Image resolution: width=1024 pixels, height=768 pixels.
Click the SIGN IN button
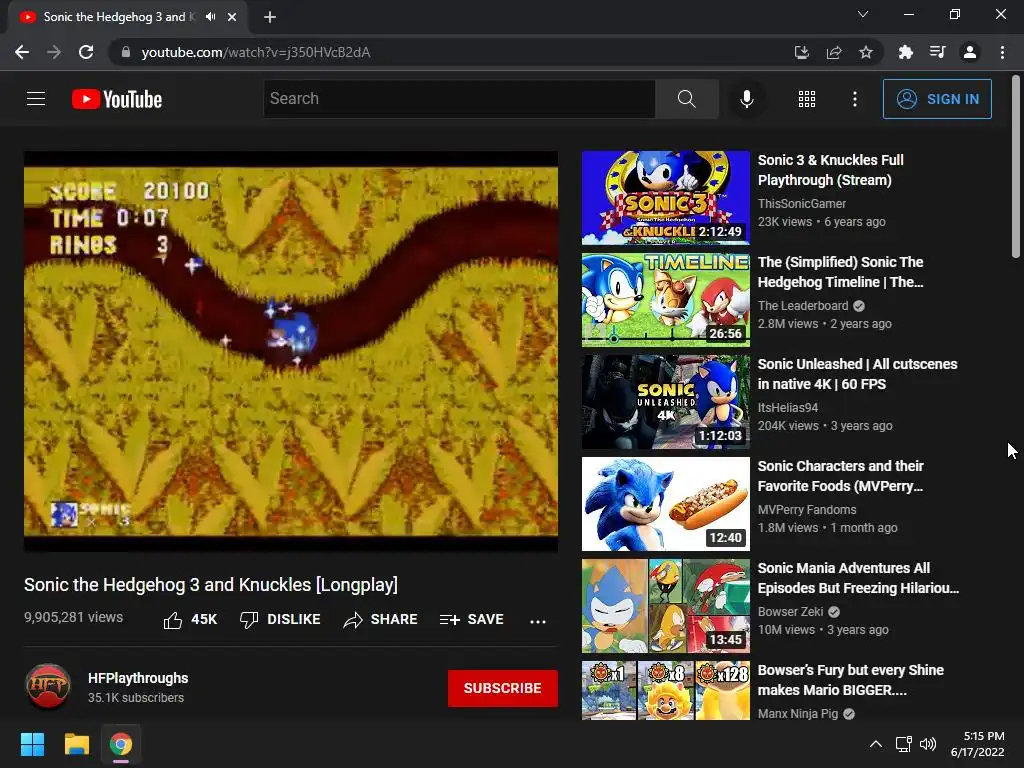click(937, 99)
